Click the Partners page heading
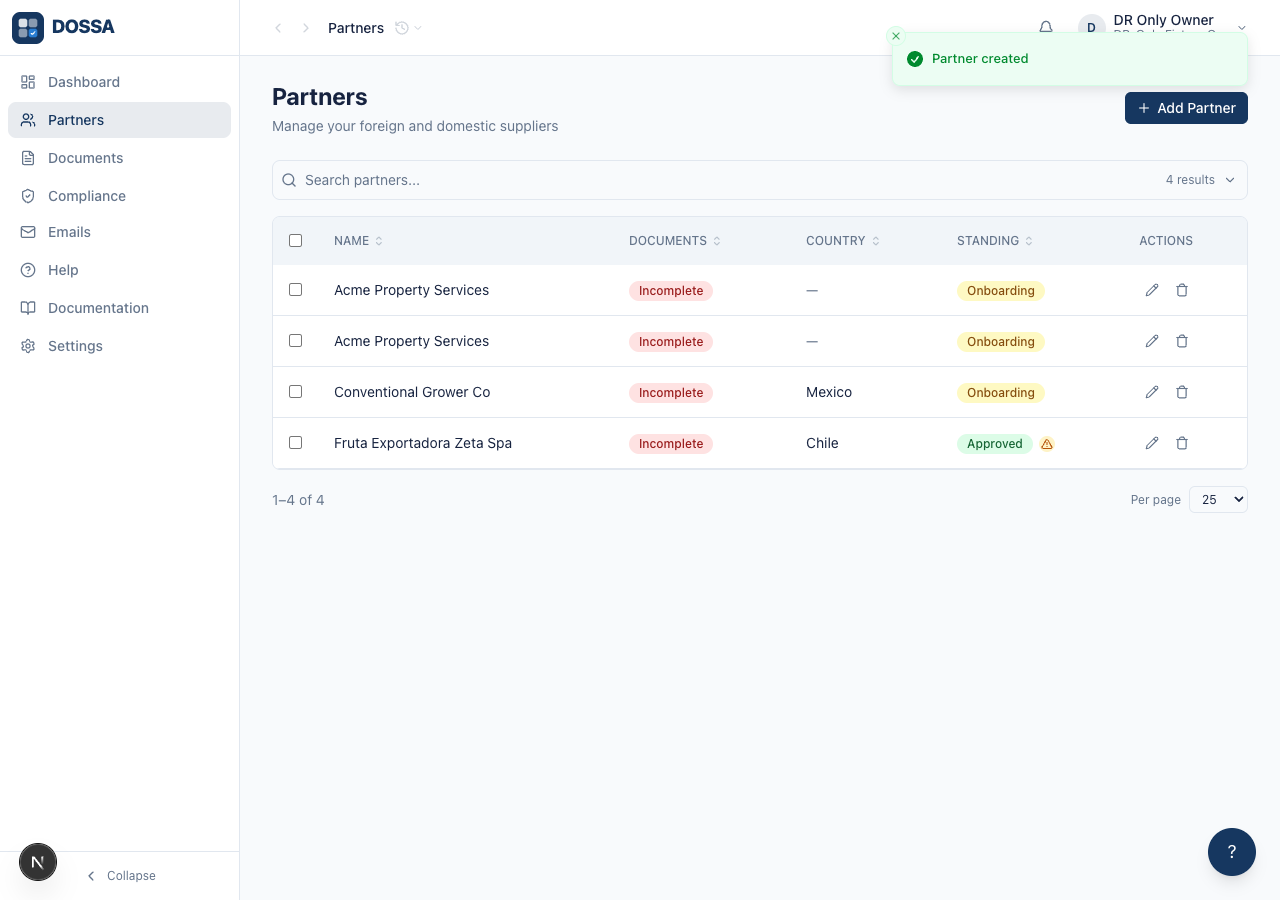Image resolution: width=1280 pixels, height=900 pixels. (320, 97)
